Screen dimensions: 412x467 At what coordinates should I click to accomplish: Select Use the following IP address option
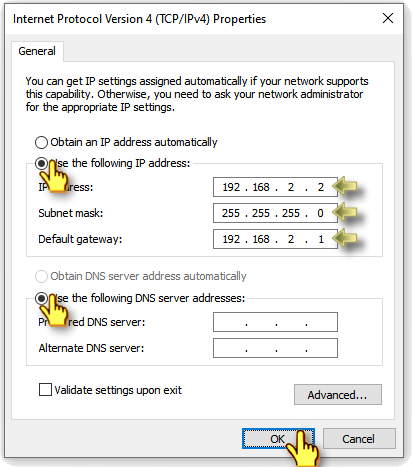tap(41, 163)
